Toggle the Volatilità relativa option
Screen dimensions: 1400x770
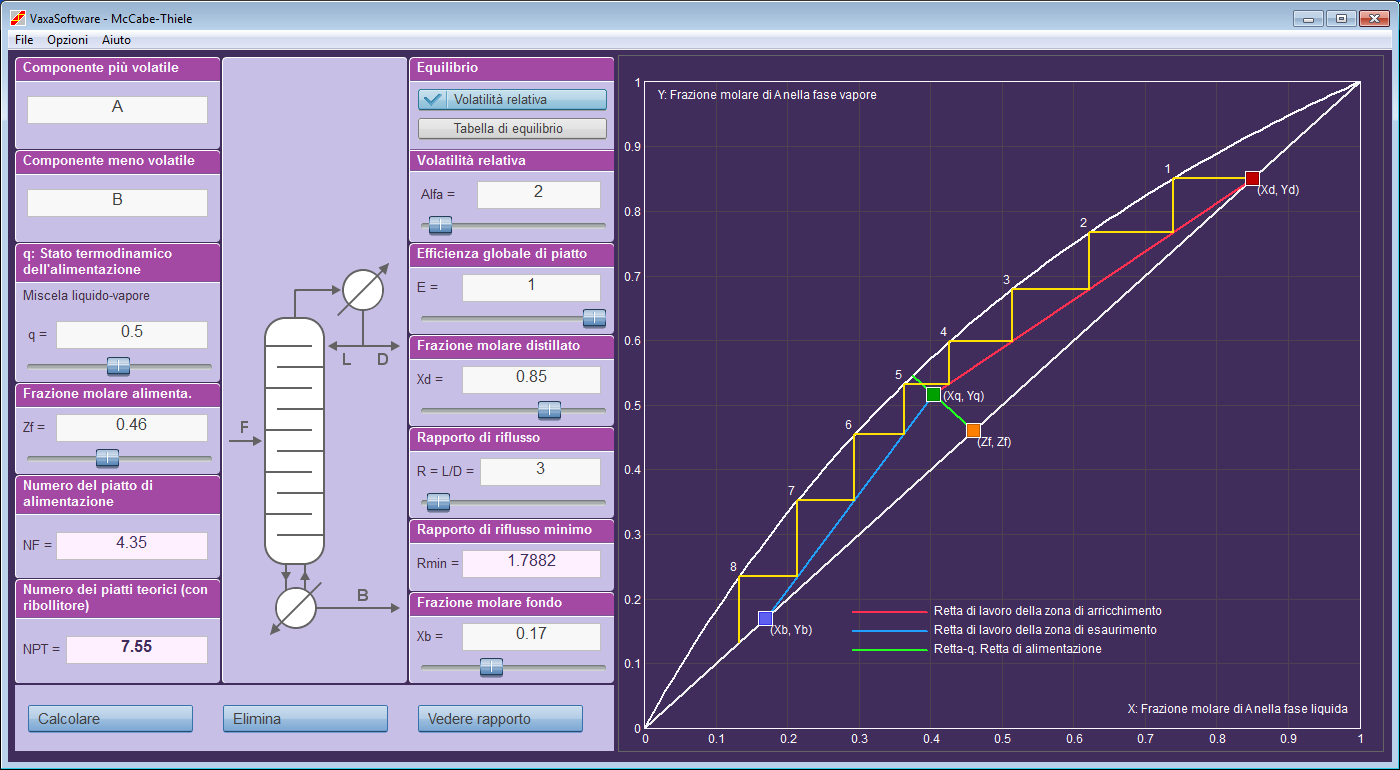512,100
